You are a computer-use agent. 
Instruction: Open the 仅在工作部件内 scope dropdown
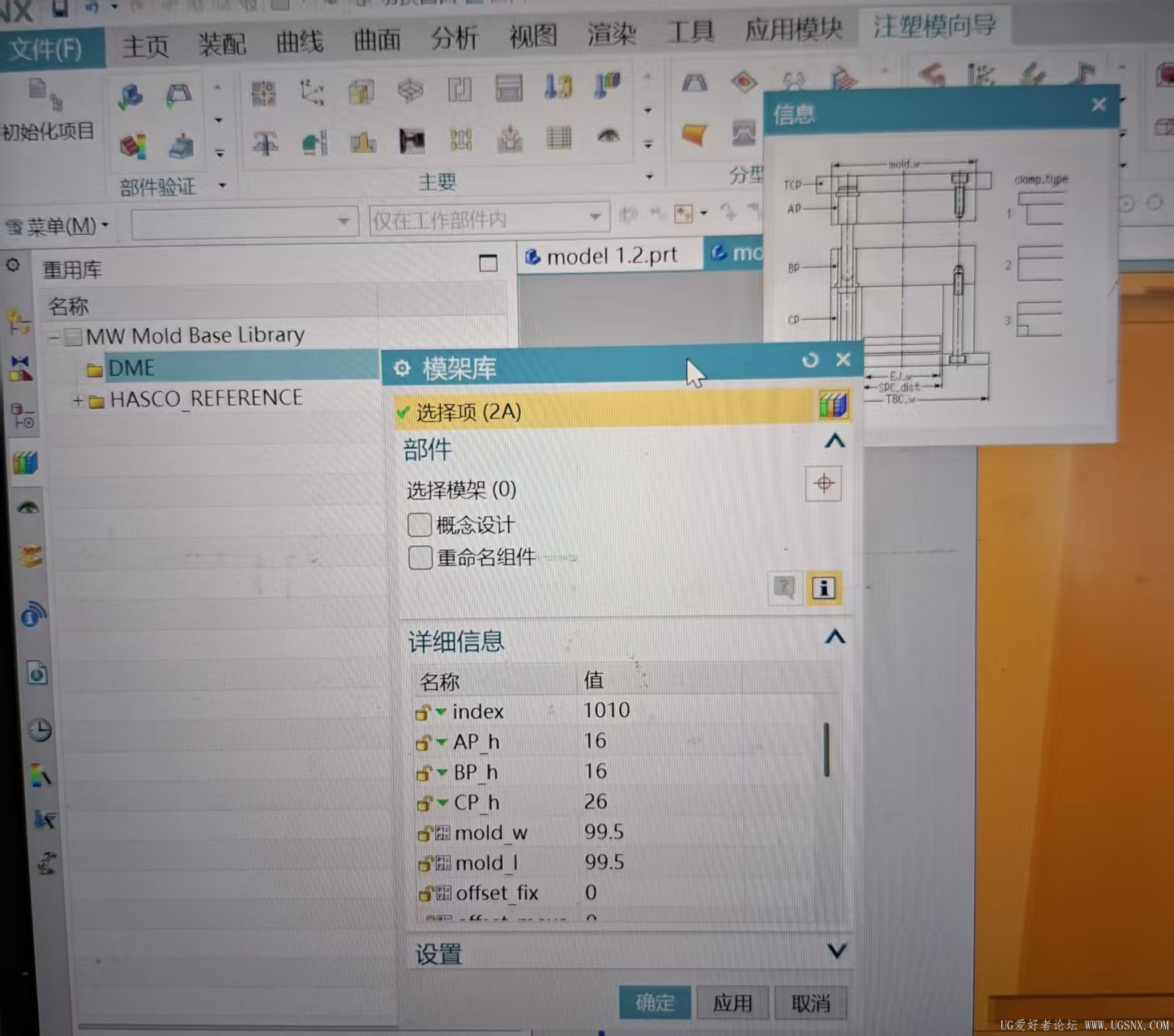point(489,218)
